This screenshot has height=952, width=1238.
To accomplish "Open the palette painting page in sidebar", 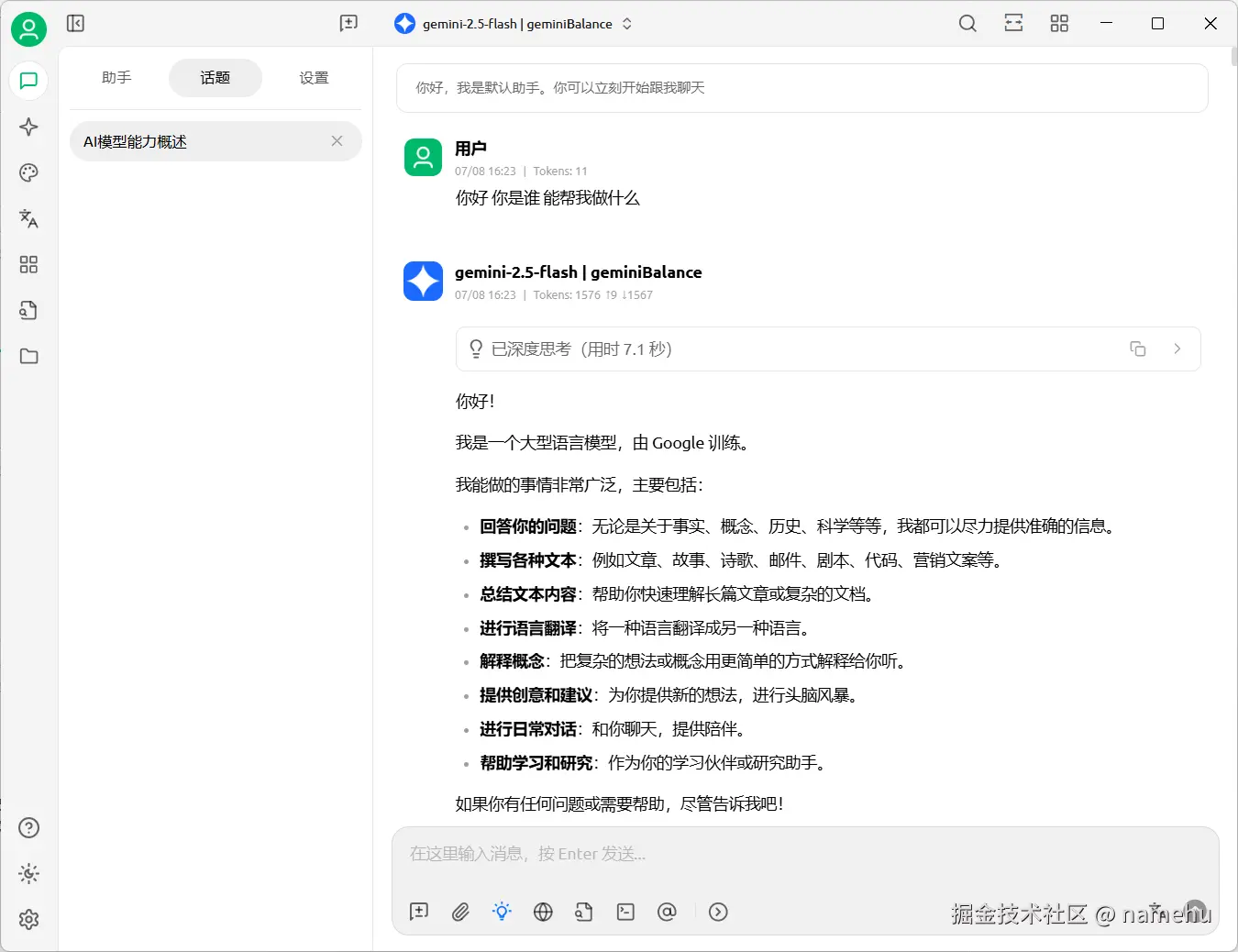I will [28, 172].
